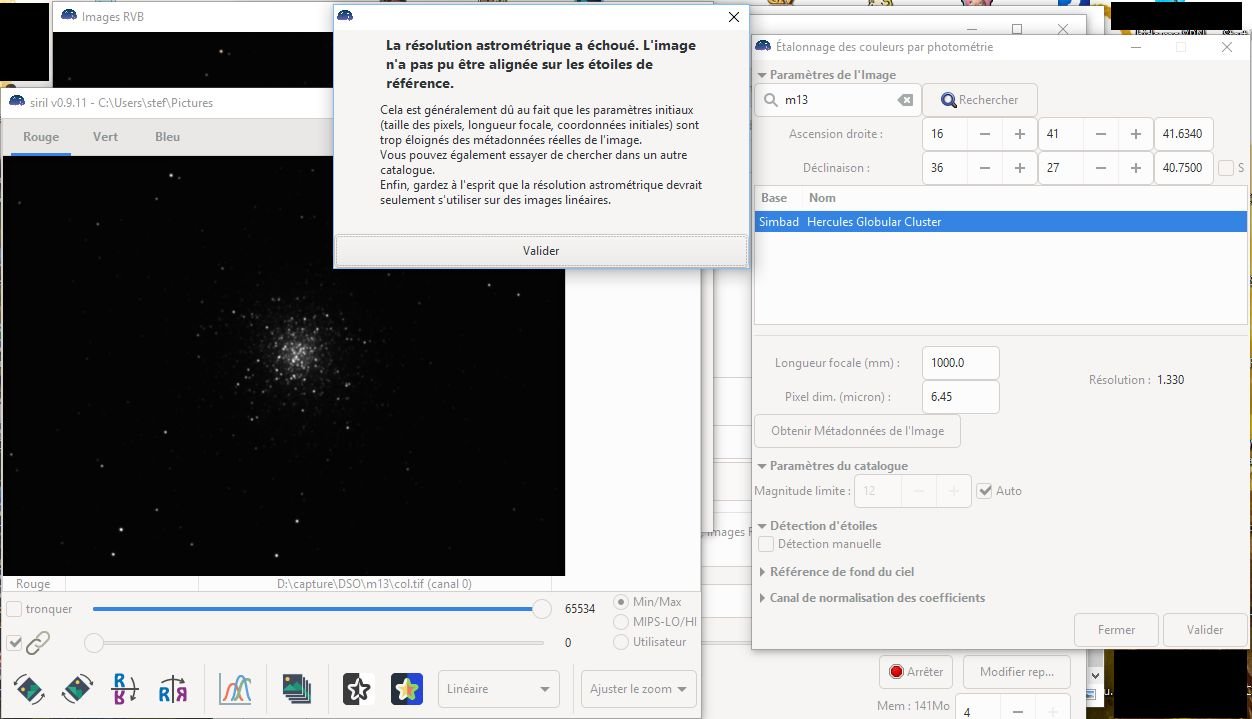Enable Détection manuelle checkbox
The height and width of the screenshot is (719, 1252).
tap(766, 544)
